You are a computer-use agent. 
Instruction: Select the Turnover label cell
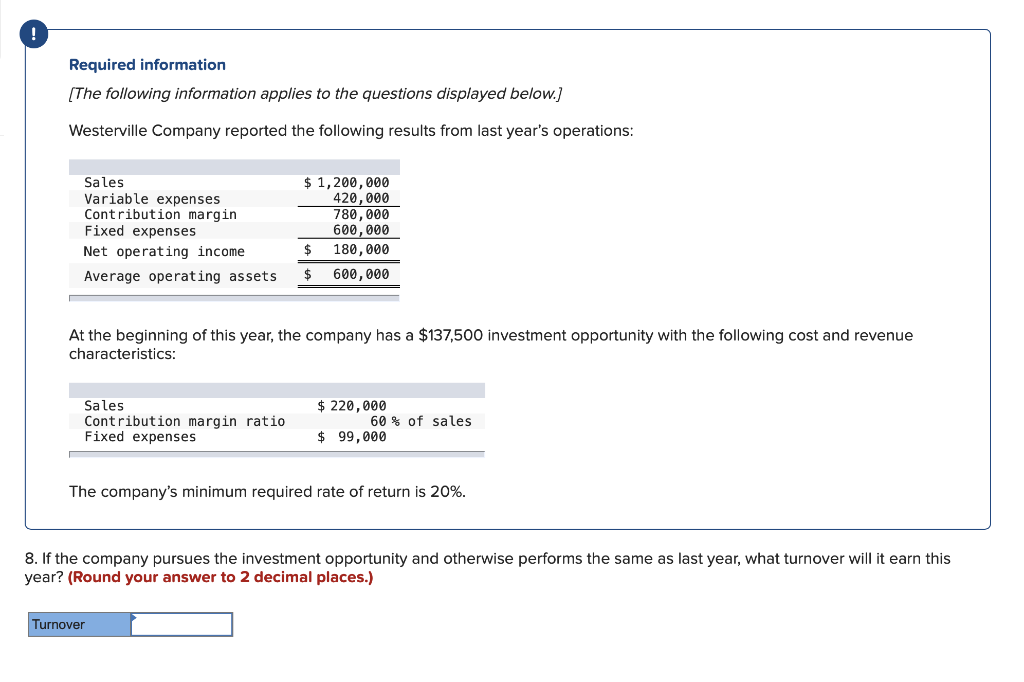tap(80, 625)
